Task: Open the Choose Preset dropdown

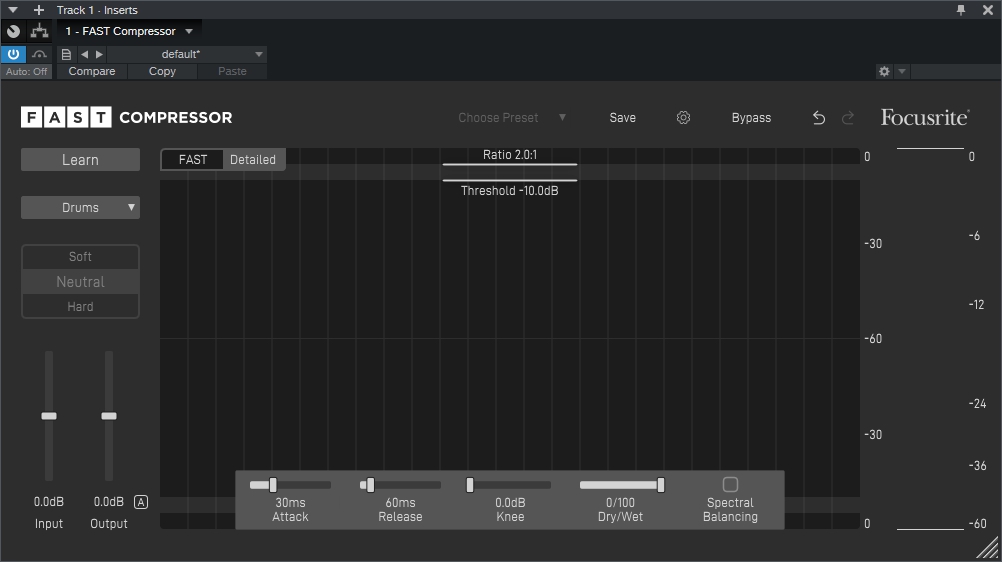Action: (512, 118)
